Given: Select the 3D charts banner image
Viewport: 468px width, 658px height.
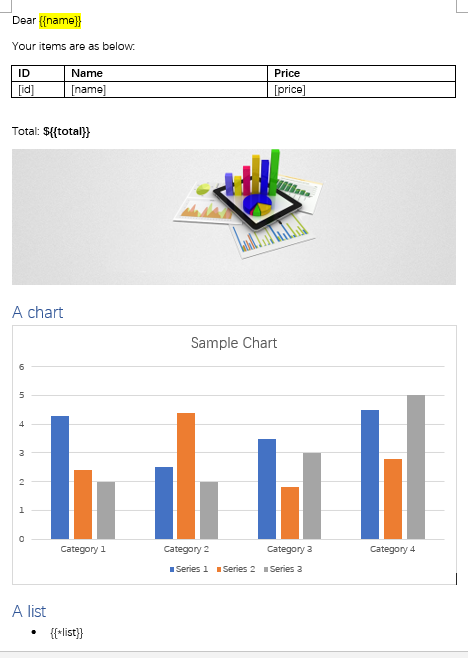Looking at the screenshot, I should click(x=234, y=217).
